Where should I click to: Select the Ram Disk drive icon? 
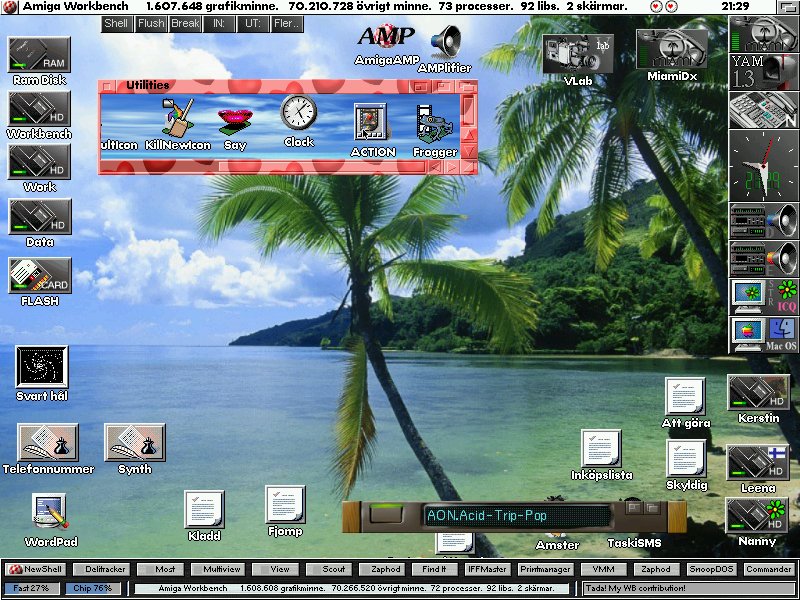coord(39,55)
